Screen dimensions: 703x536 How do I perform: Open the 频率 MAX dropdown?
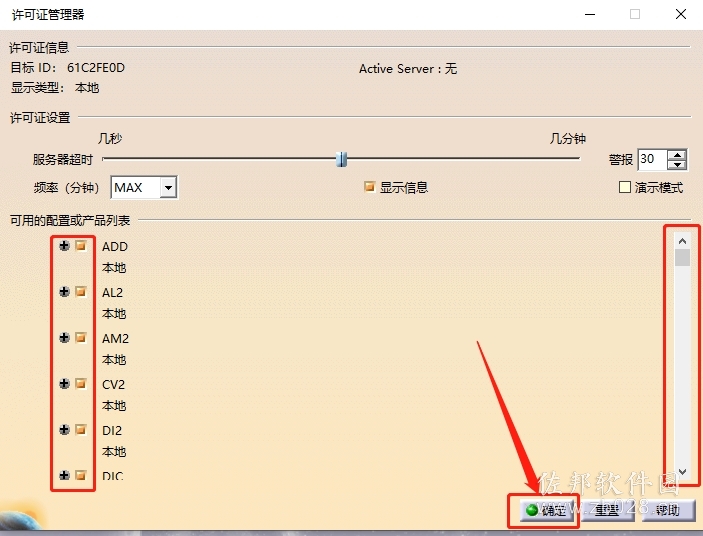pos(169,187)
